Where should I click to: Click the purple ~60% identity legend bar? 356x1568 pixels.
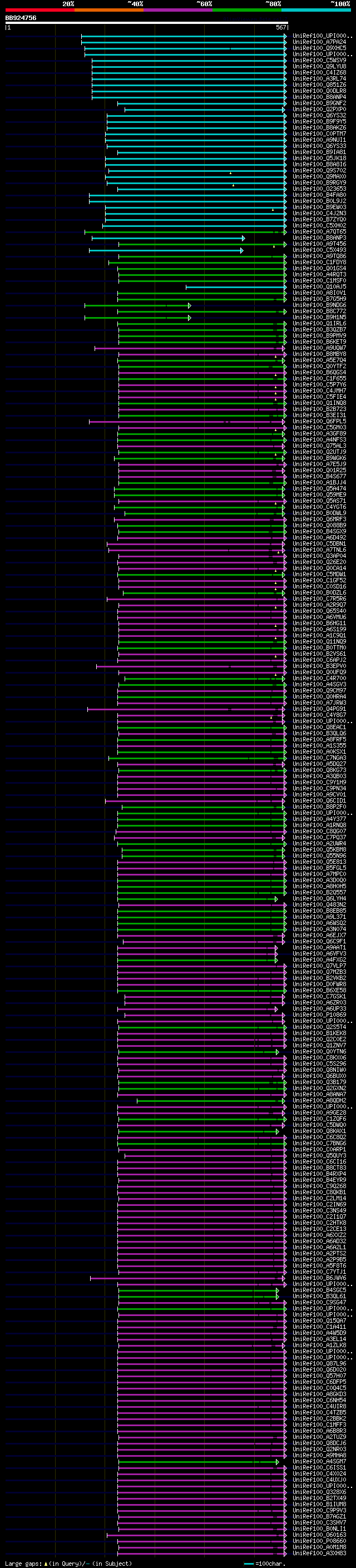[177, 10]
